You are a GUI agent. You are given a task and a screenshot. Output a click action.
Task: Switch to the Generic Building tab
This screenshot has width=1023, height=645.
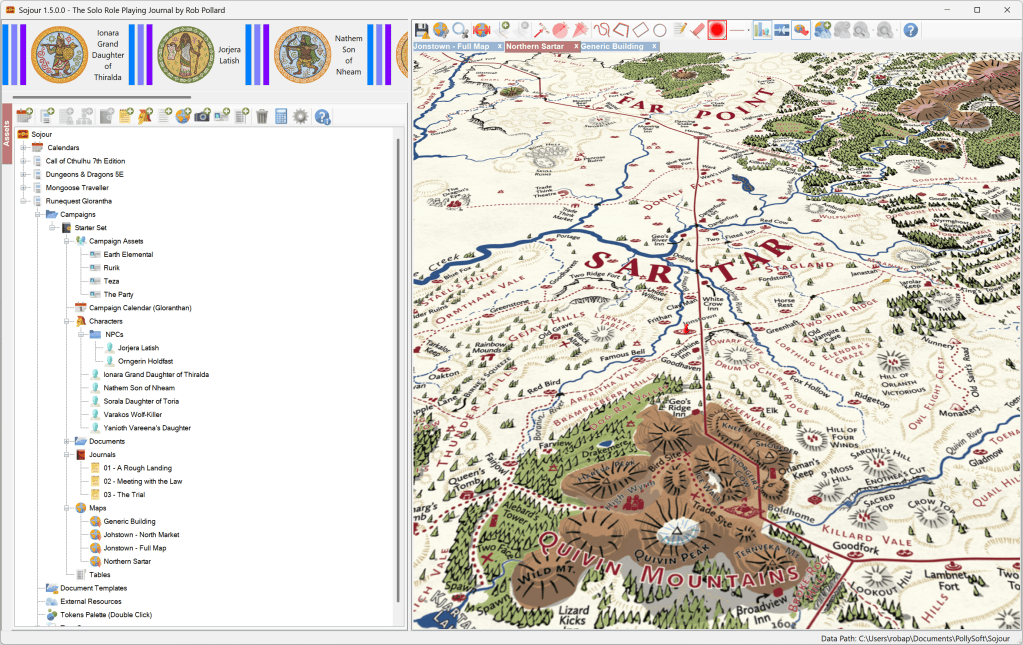click(612, 46)
